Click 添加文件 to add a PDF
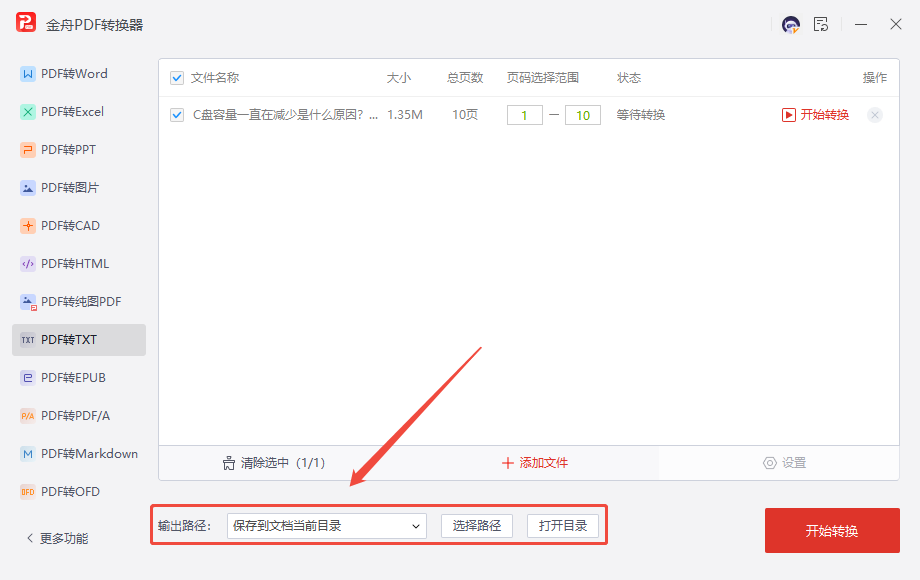920x580 pixels. [x=535, y=463]
